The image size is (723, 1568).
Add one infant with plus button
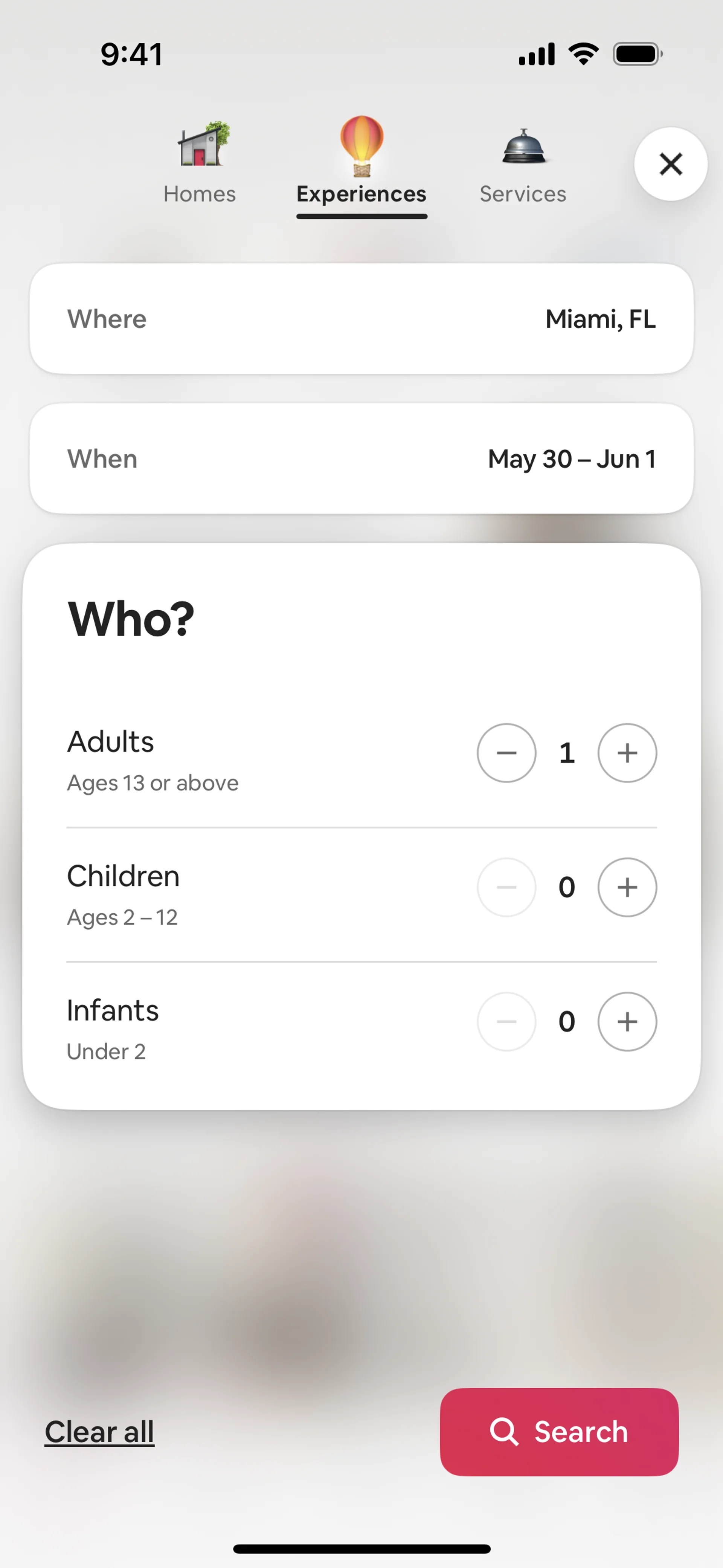[627, 1021]
